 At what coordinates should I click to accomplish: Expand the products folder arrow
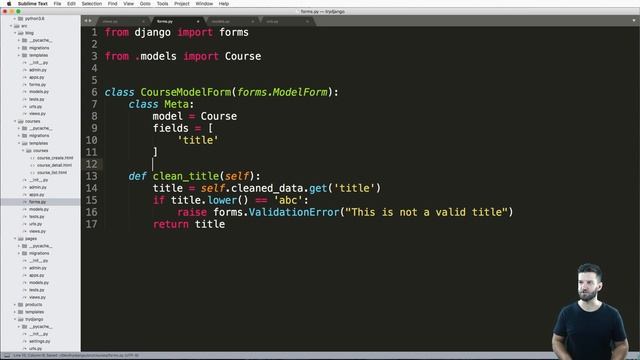15,305
